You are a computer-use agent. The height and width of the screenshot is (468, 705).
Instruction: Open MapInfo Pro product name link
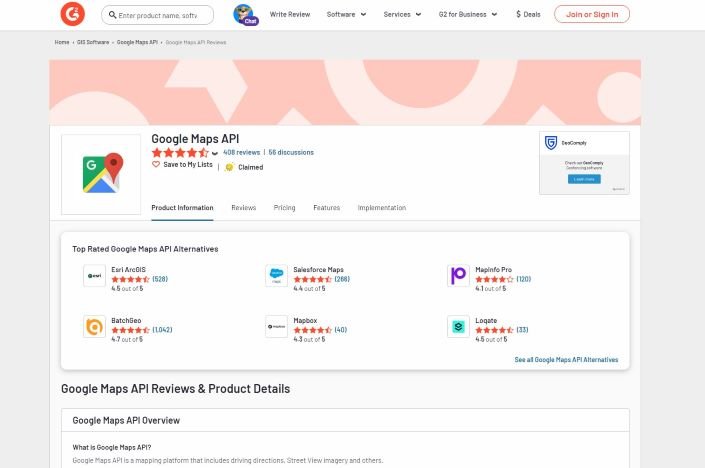tap(494, 270)
